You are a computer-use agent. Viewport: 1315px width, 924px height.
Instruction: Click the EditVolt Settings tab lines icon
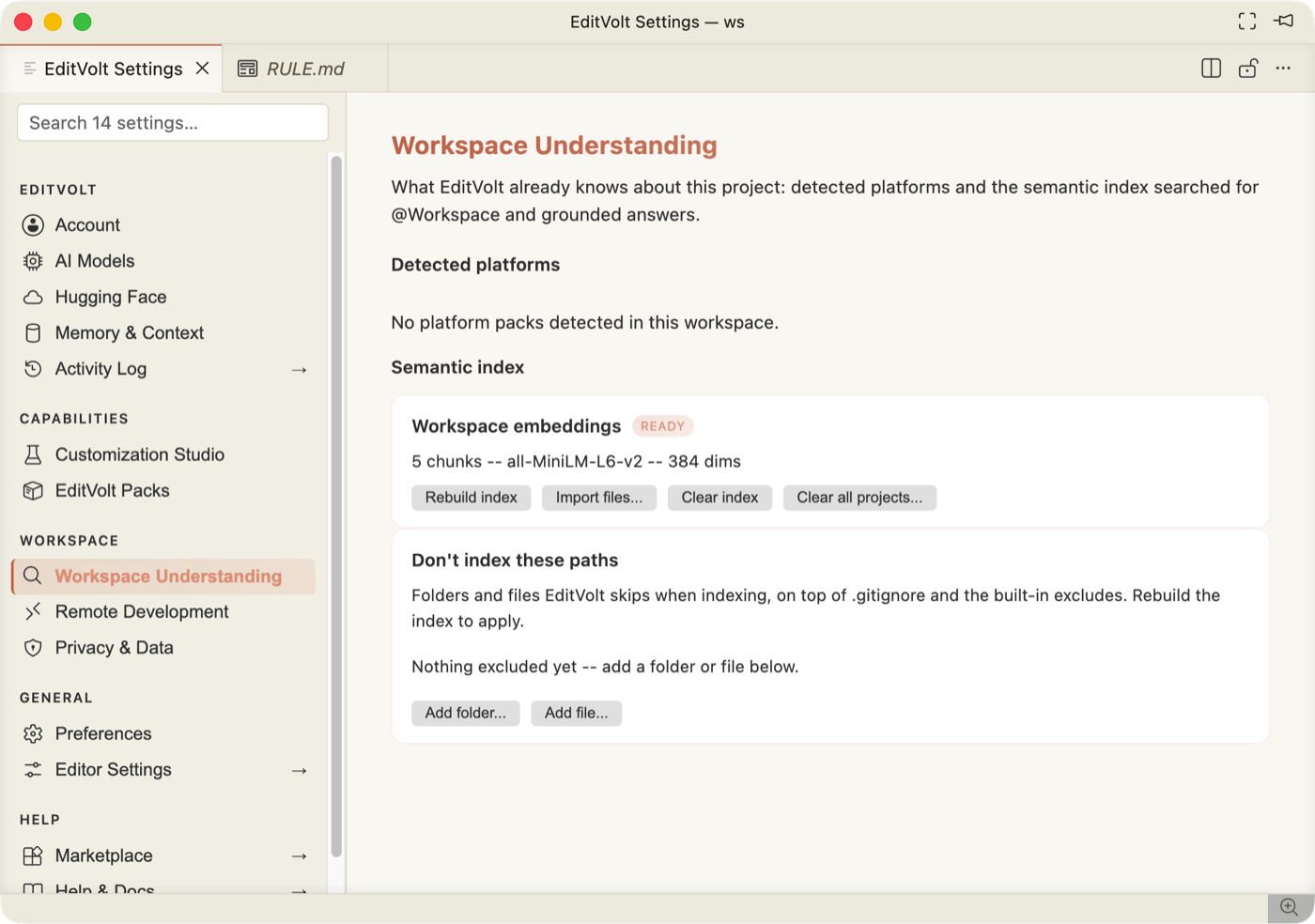click(x=30, y=69)
